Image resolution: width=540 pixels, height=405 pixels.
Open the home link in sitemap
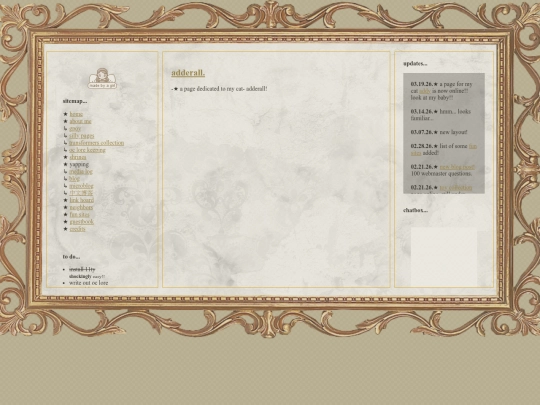pyautogui.click(x=76, y=114)
